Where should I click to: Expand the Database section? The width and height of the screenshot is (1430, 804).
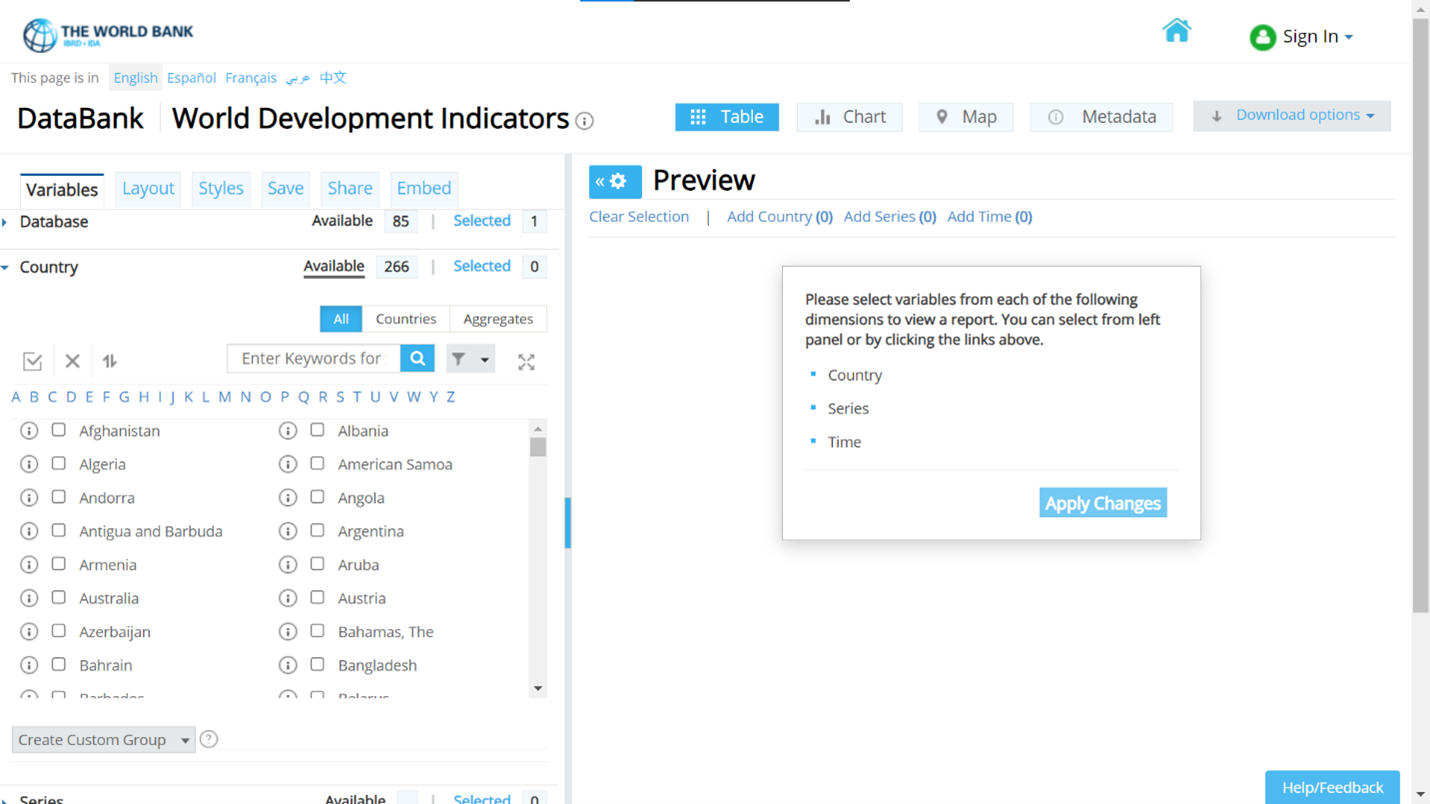pyautogui.click(x=6, y=222)
